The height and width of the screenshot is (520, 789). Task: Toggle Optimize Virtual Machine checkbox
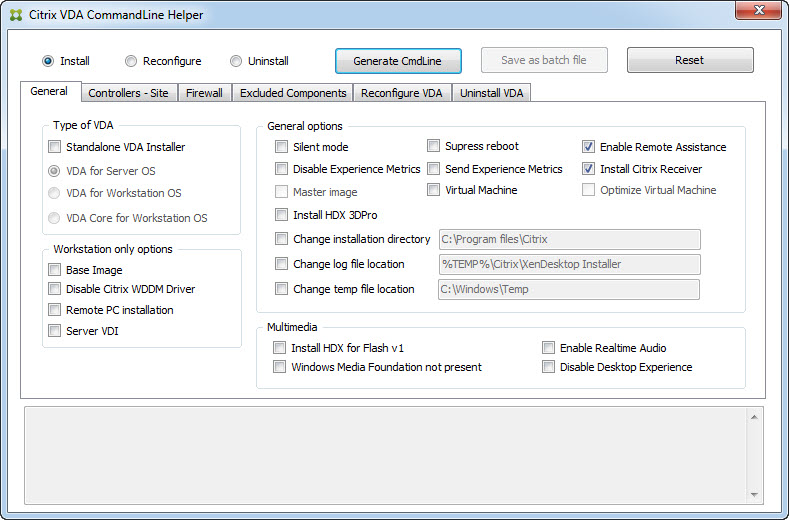(x=588, y=190)
